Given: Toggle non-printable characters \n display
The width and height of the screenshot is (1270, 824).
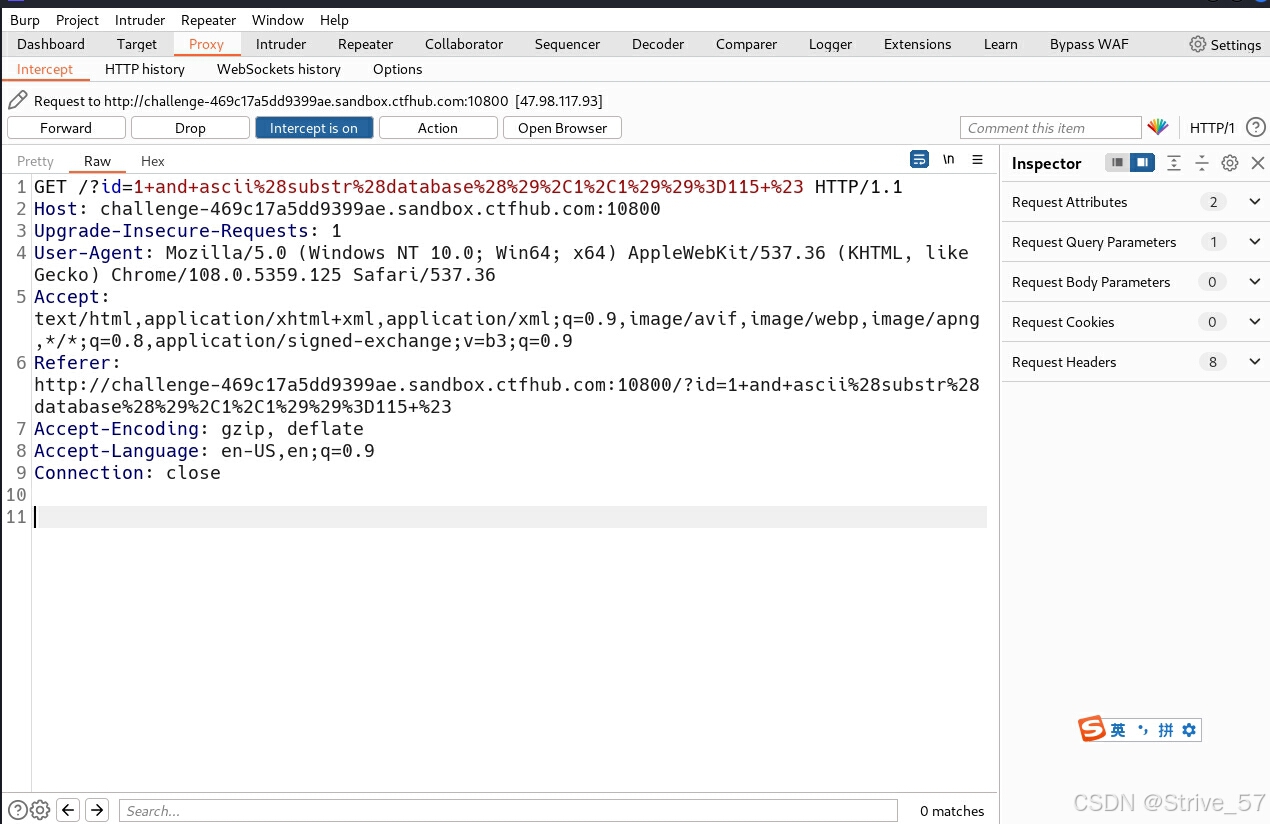Looking at the screenshot, I should (949, 160).
